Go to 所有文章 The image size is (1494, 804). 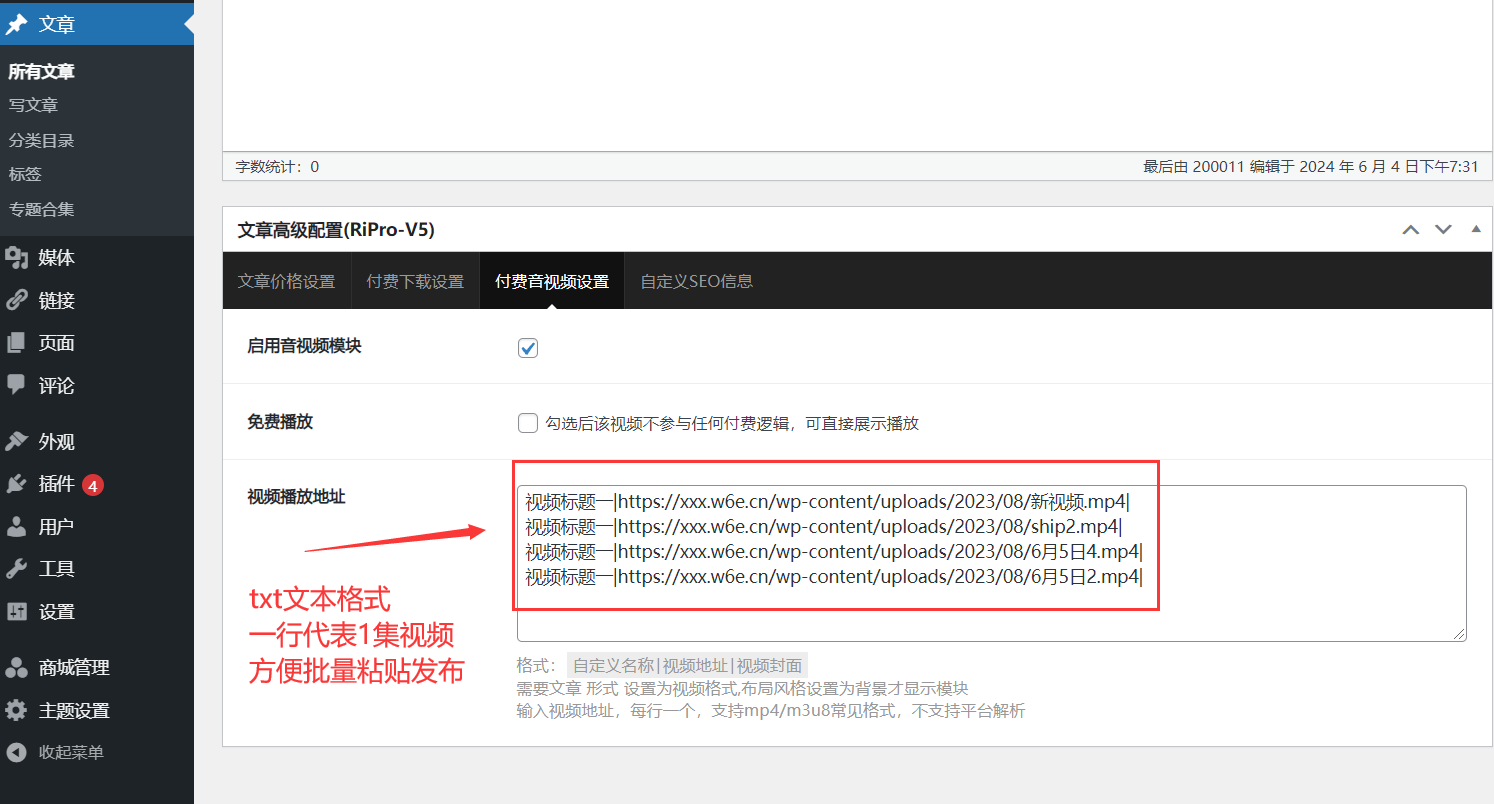pos(42,72)
